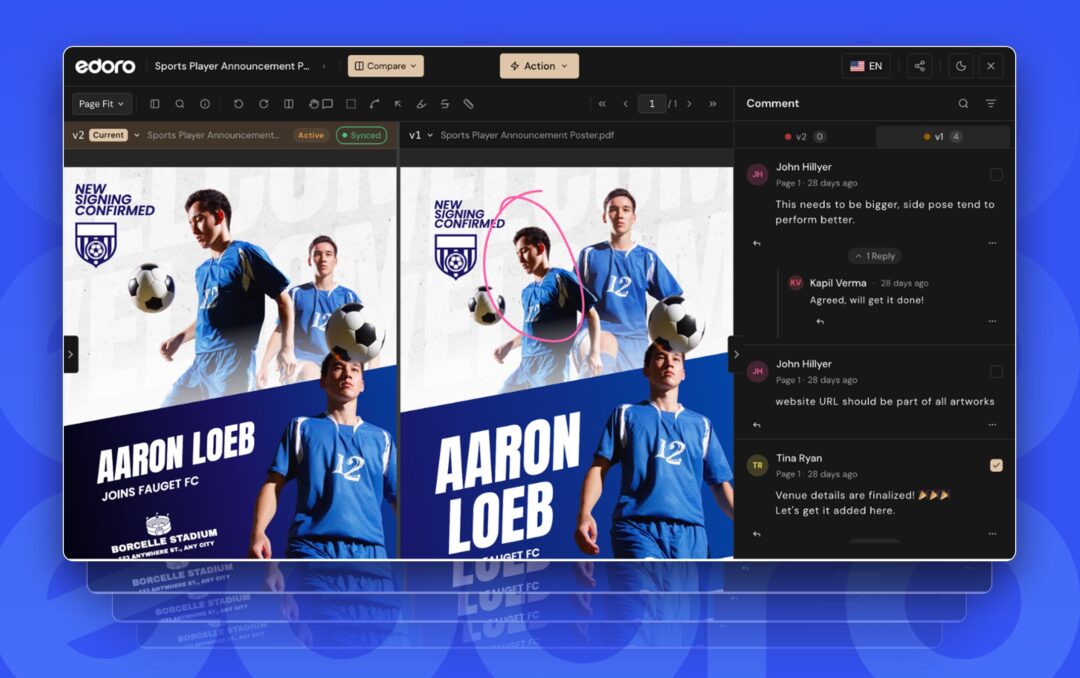
Task: Select the hand pan tool
Action: point(314,104)
